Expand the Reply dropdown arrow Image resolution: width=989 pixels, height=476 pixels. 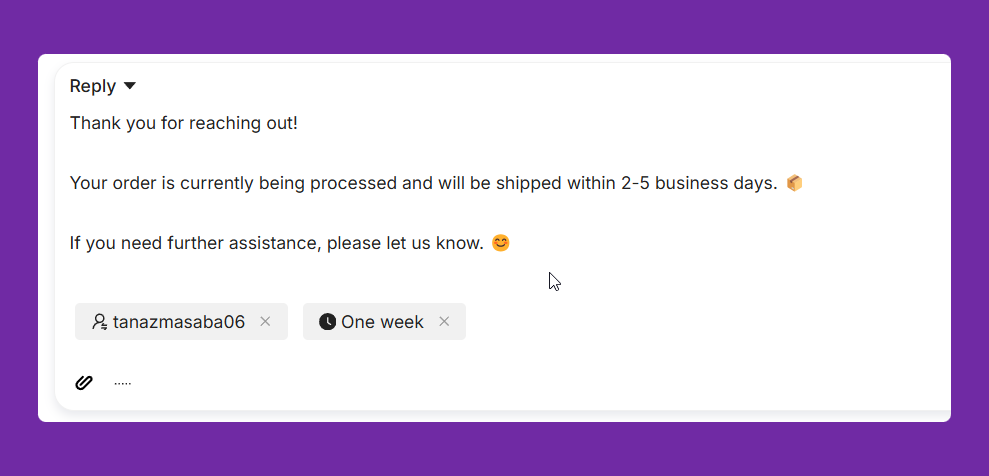coord(130,87)
